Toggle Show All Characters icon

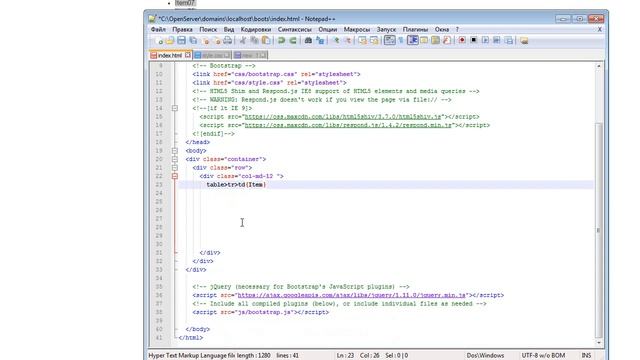(401, 40)
